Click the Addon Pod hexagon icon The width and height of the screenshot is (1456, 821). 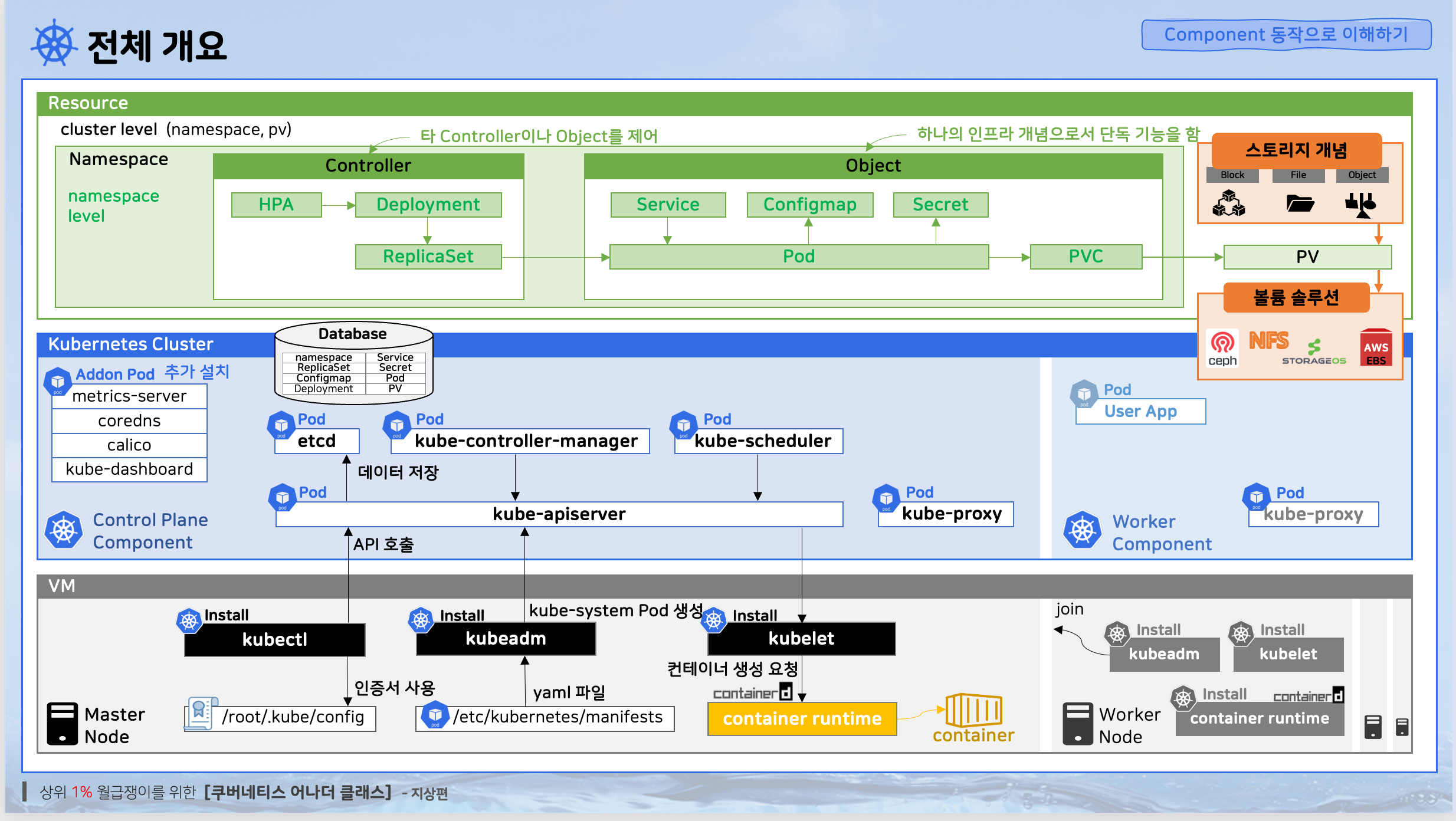(x=58, y=382)
